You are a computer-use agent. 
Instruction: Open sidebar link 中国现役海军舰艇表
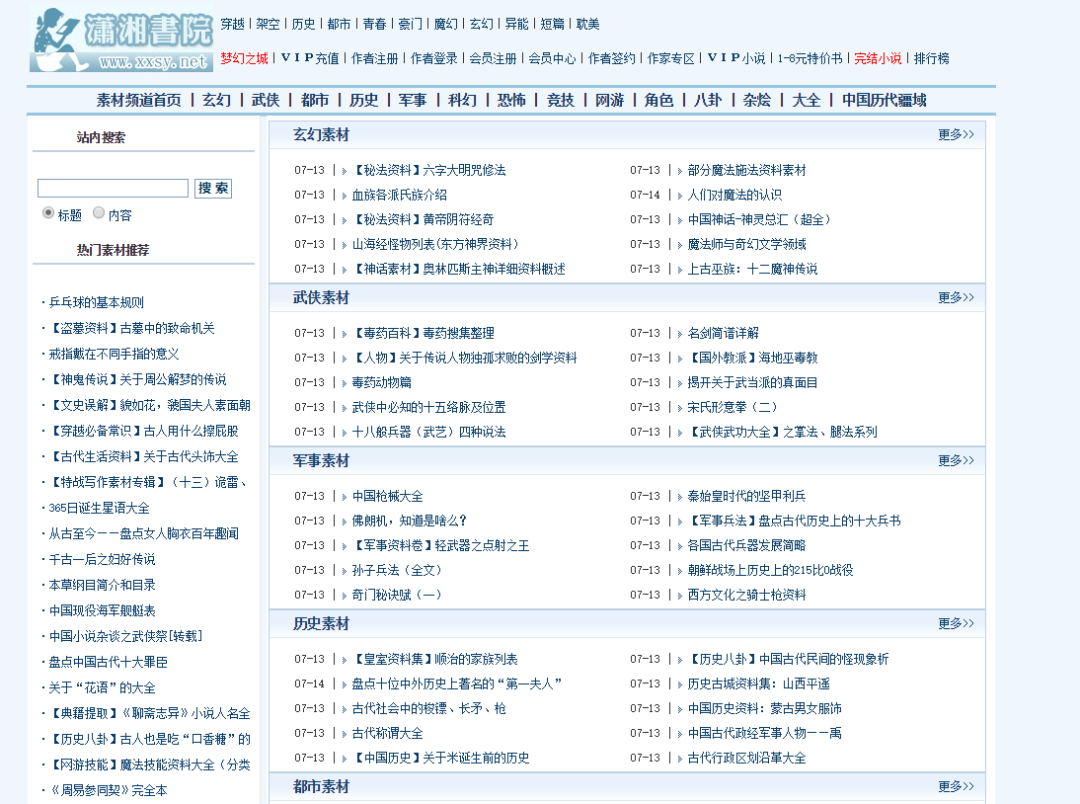(102, 611)
